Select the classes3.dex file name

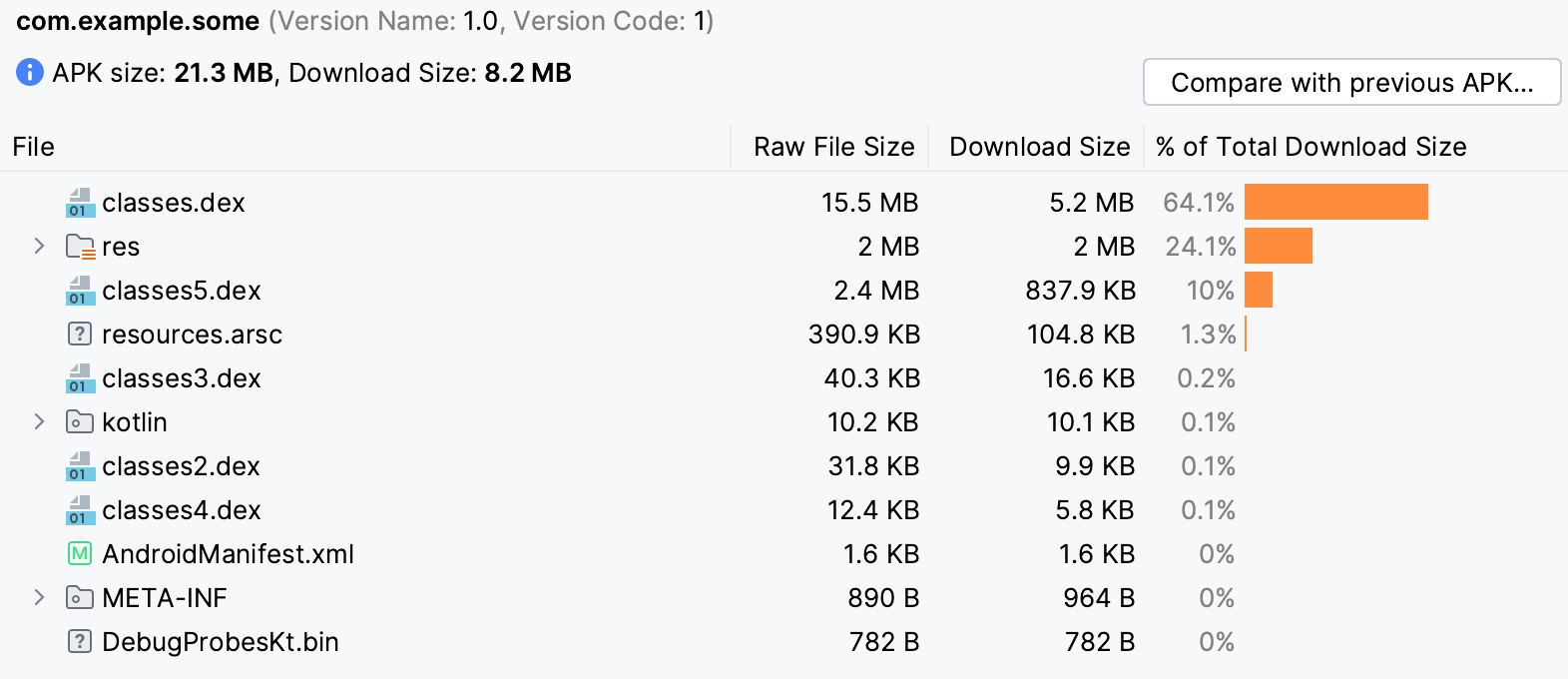point(182,378)
